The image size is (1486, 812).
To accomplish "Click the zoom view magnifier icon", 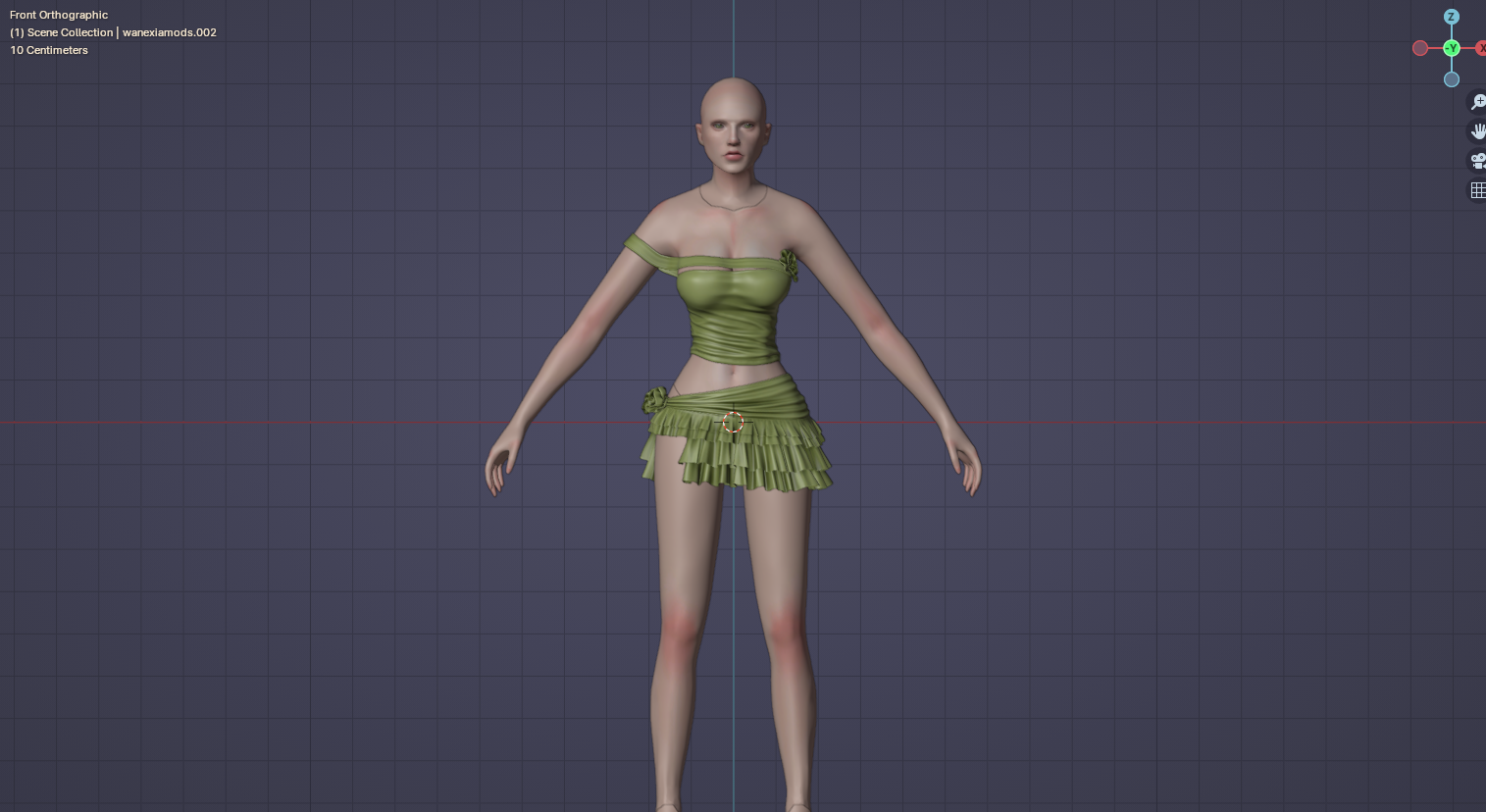I will 1478,102.
